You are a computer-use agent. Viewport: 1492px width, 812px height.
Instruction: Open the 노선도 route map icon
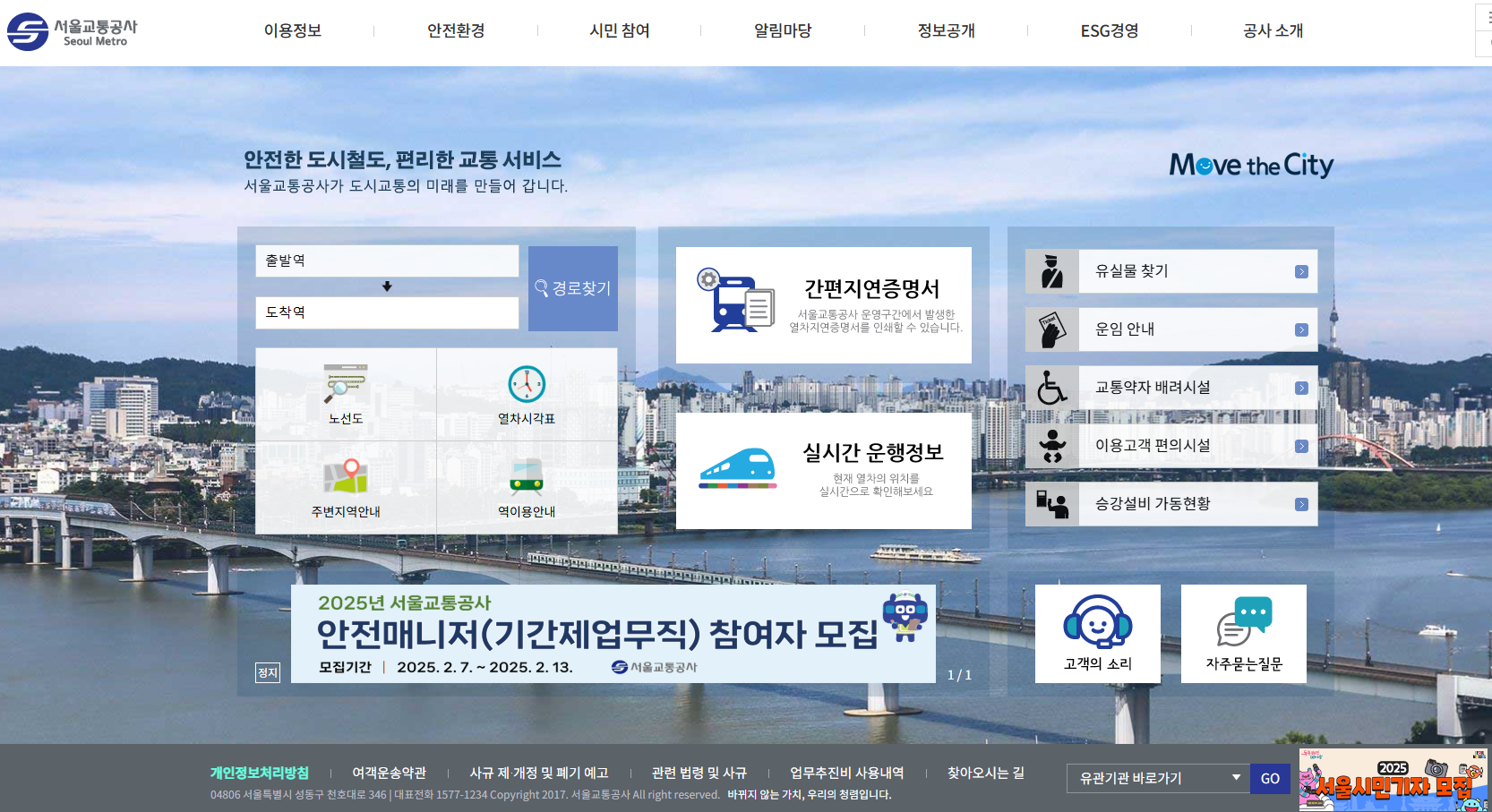(346, 385)
